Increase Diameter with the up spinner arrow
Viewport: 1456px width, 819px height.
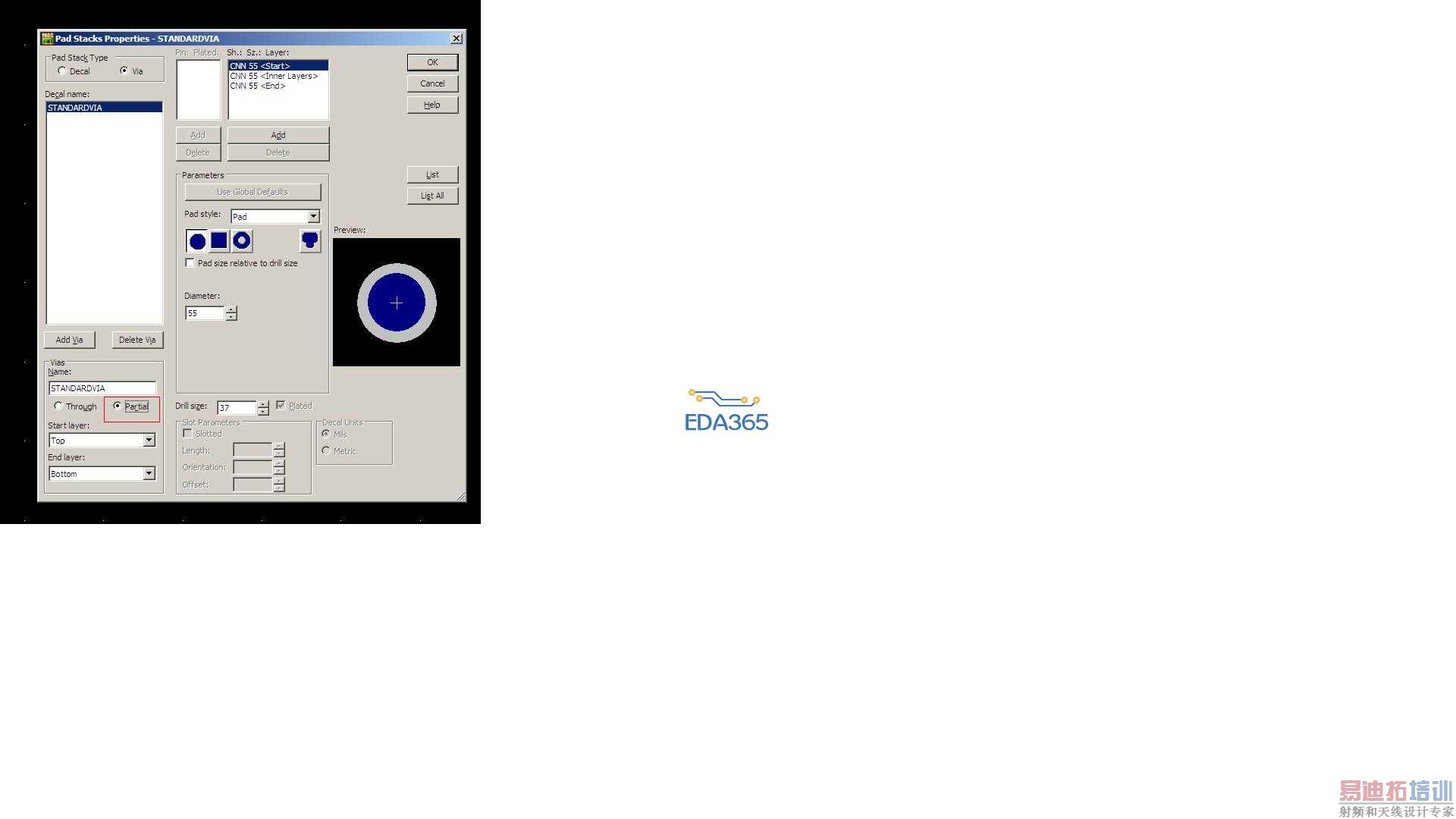click(x=231, y=309)
